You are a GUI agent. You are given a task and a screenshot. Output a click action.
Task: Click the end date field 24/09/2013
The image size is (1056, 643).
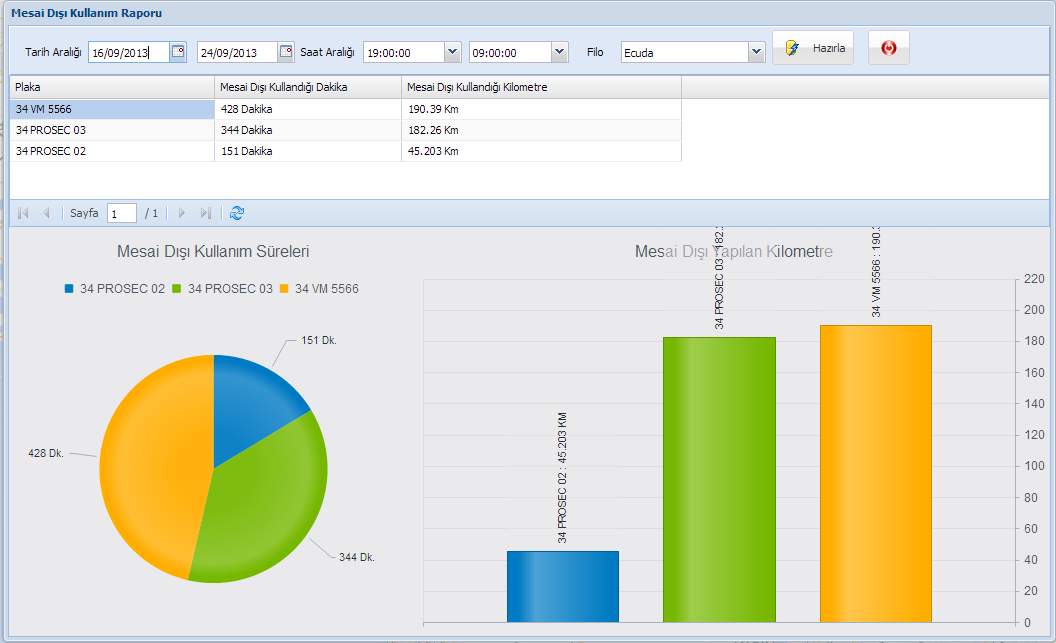tap(237, 53)
